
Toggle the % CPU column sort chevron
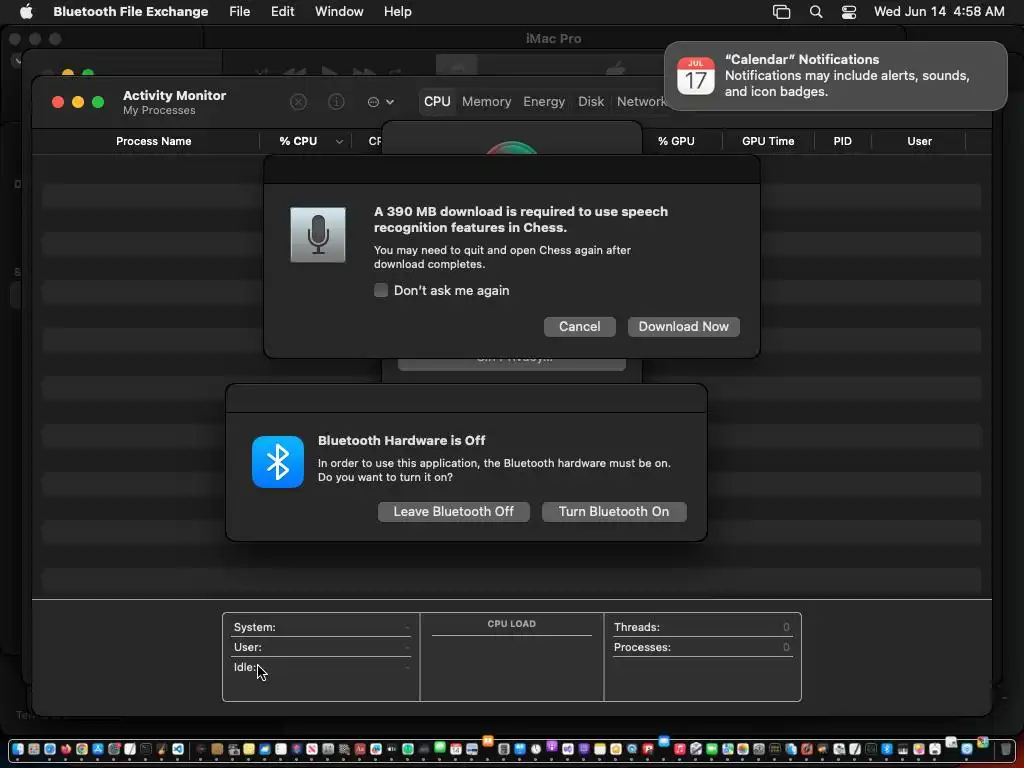tap(339, 142)
